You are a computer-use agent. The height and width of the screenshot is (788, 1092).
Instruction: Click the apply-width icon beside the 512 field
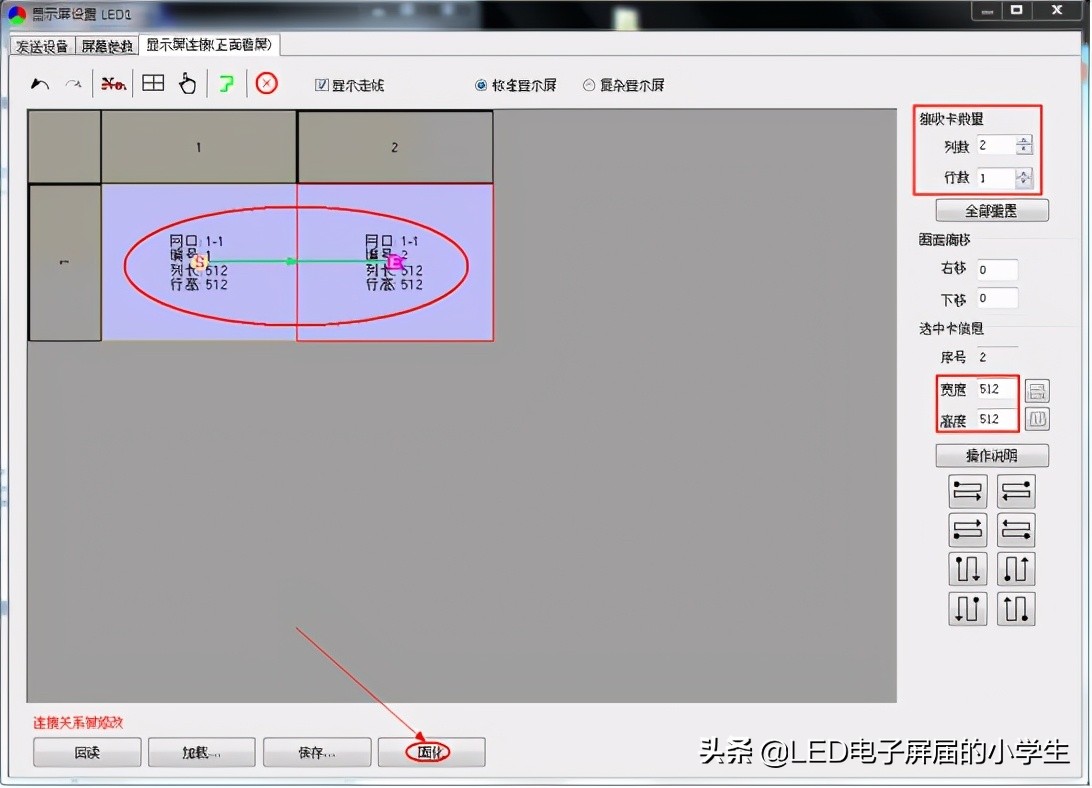click(1037, 390)
